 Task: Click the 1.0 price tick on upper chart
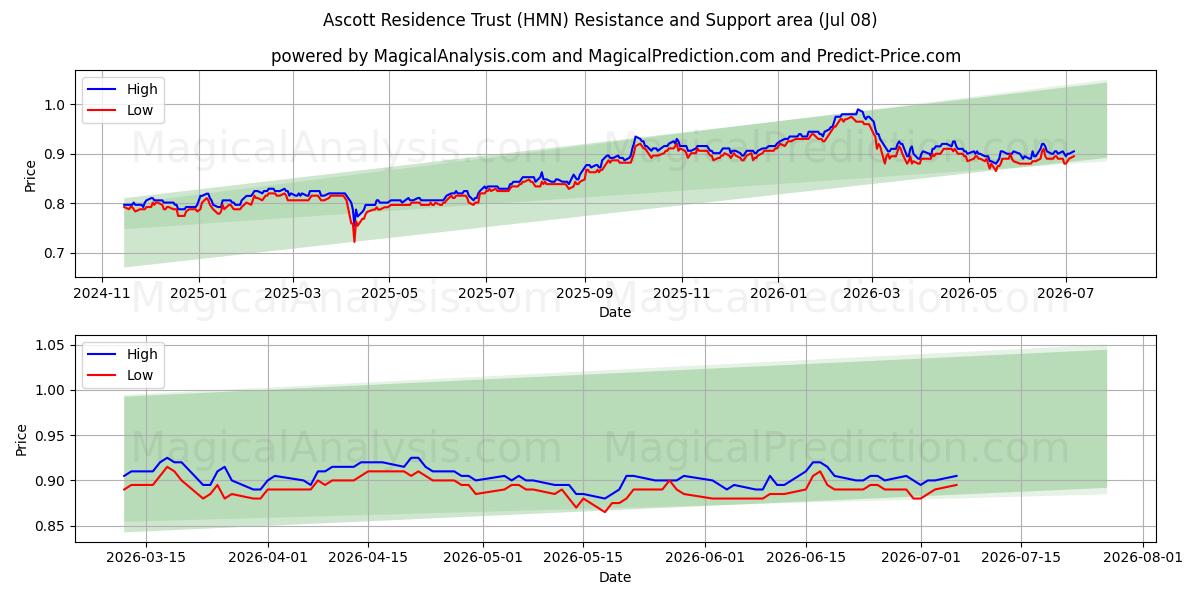56,105
